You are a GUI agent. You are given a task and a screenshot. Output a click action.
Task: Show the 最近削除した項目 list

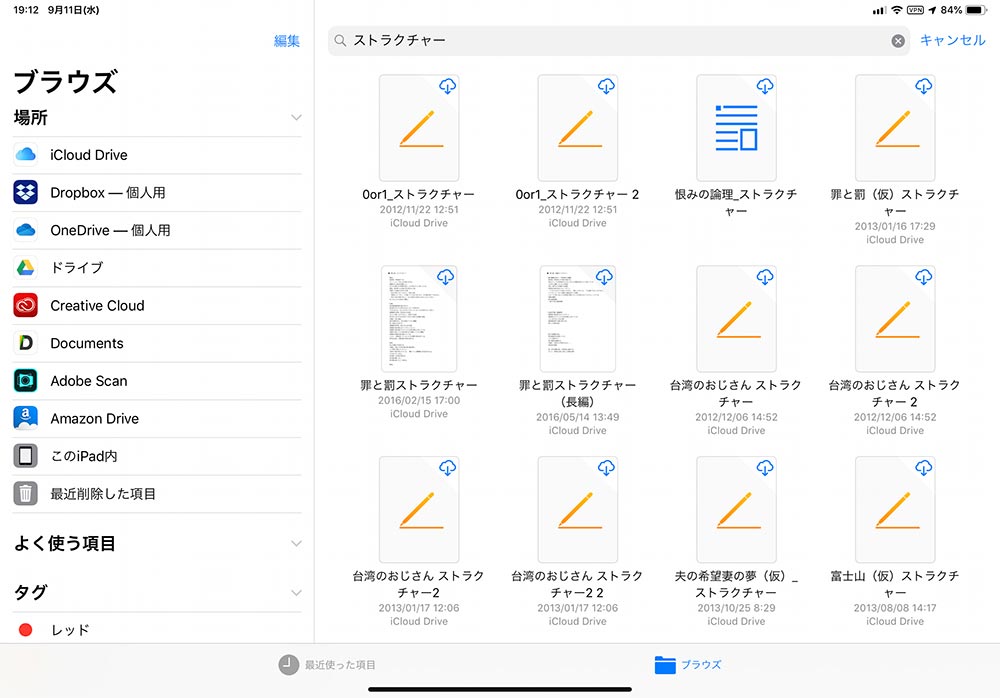pos(157,494)
